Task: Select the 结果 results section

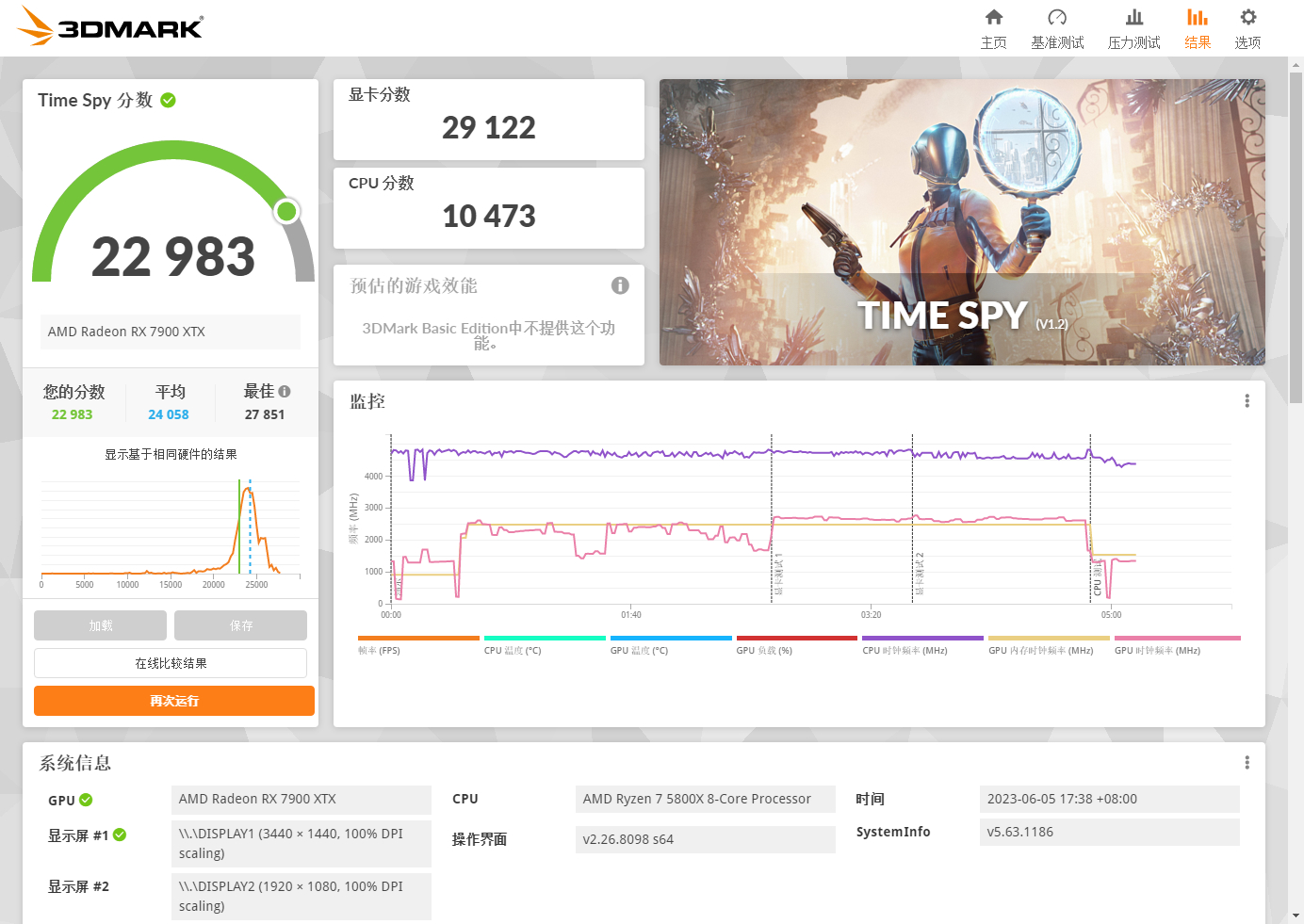Action: click(1198, 28)
